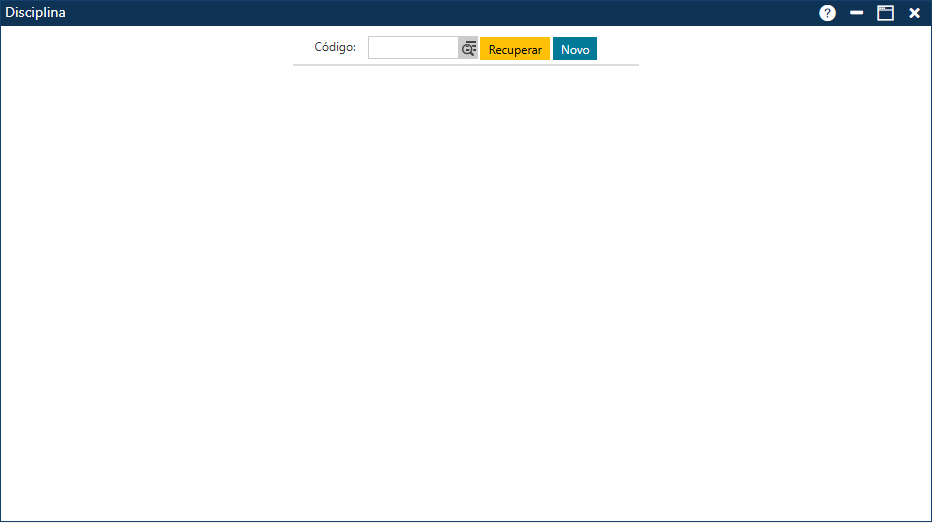This screenshot has height=523, width=932.
Task: Create a new discipline with Novo
Action: 575,49
